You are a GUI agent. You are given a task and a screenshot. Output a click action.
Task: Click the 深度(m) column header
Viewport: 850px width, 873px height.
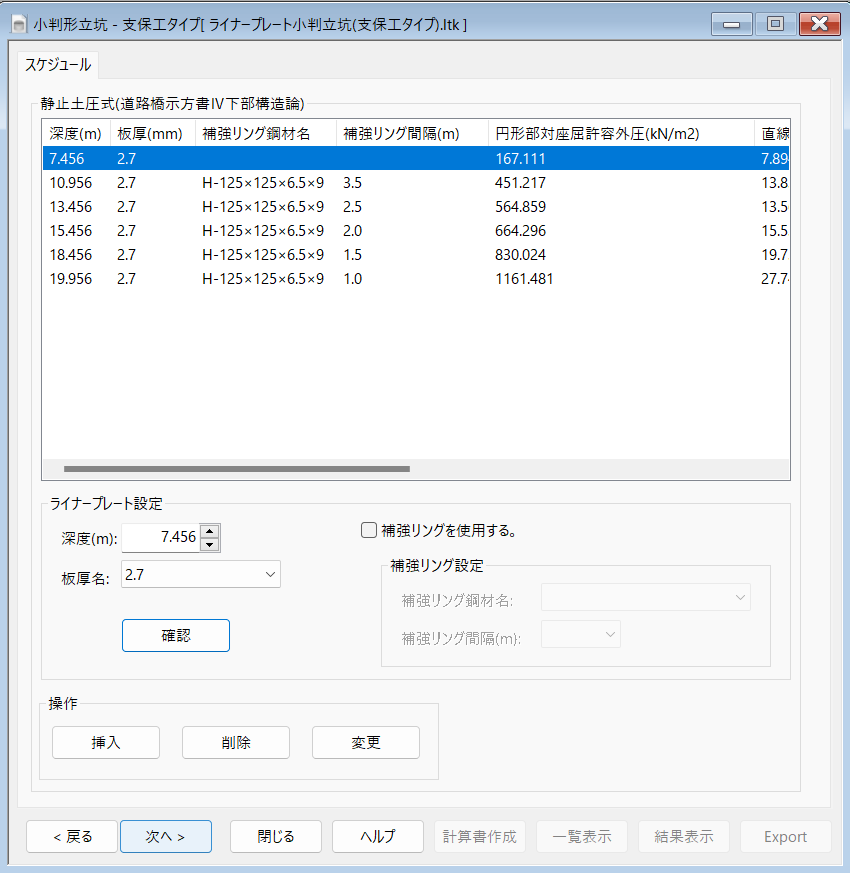76,133
